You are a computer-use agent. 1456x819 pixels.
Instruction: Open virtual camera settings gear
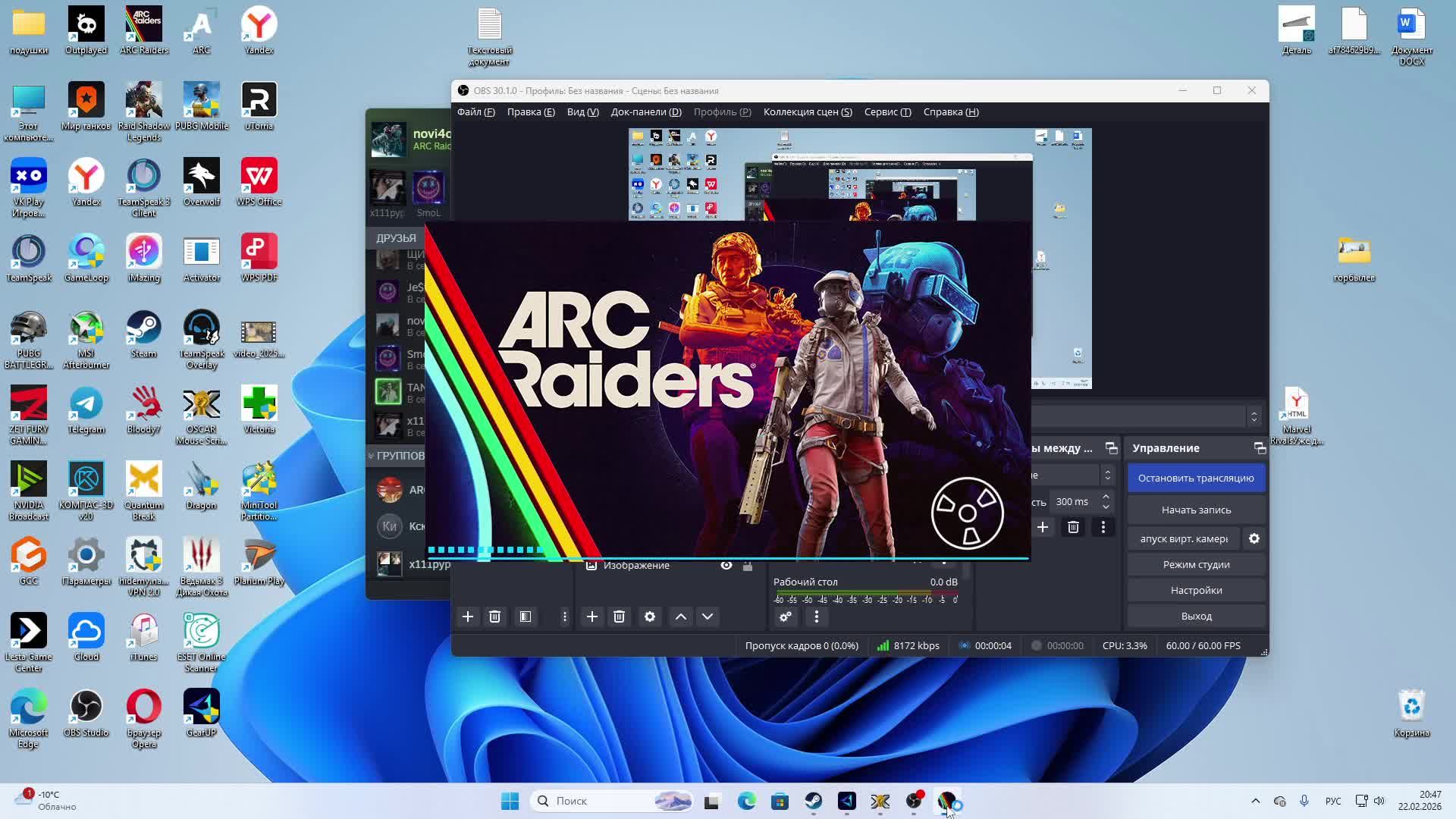(1254, 538)
